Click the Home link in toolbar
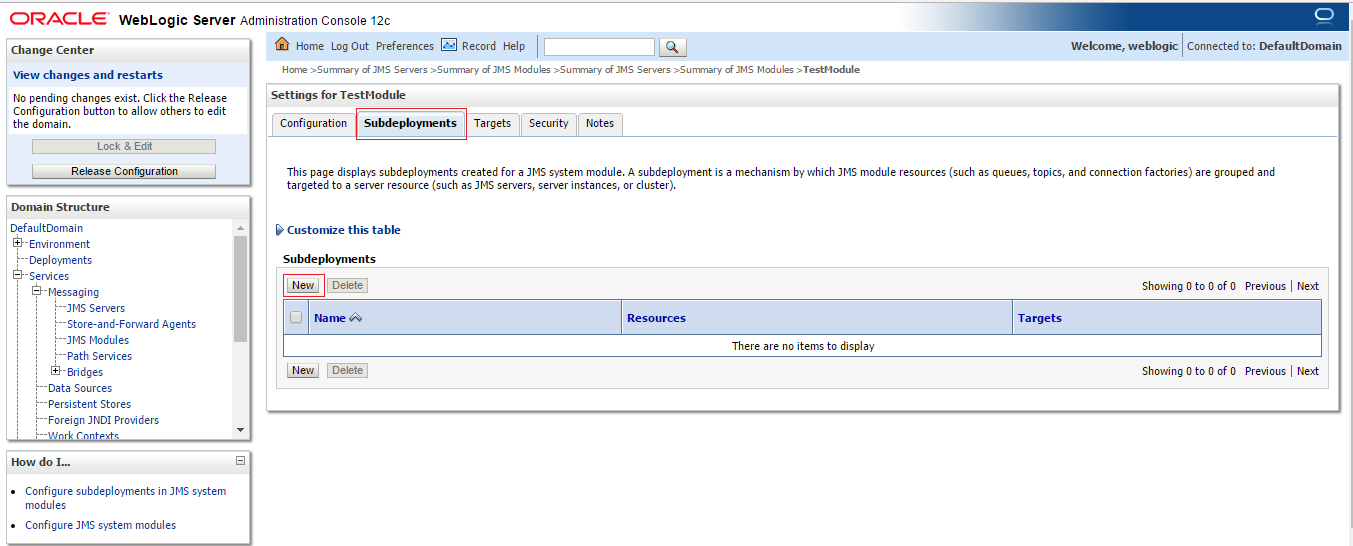Screen dimensions: 1353x546 (310, 46)
